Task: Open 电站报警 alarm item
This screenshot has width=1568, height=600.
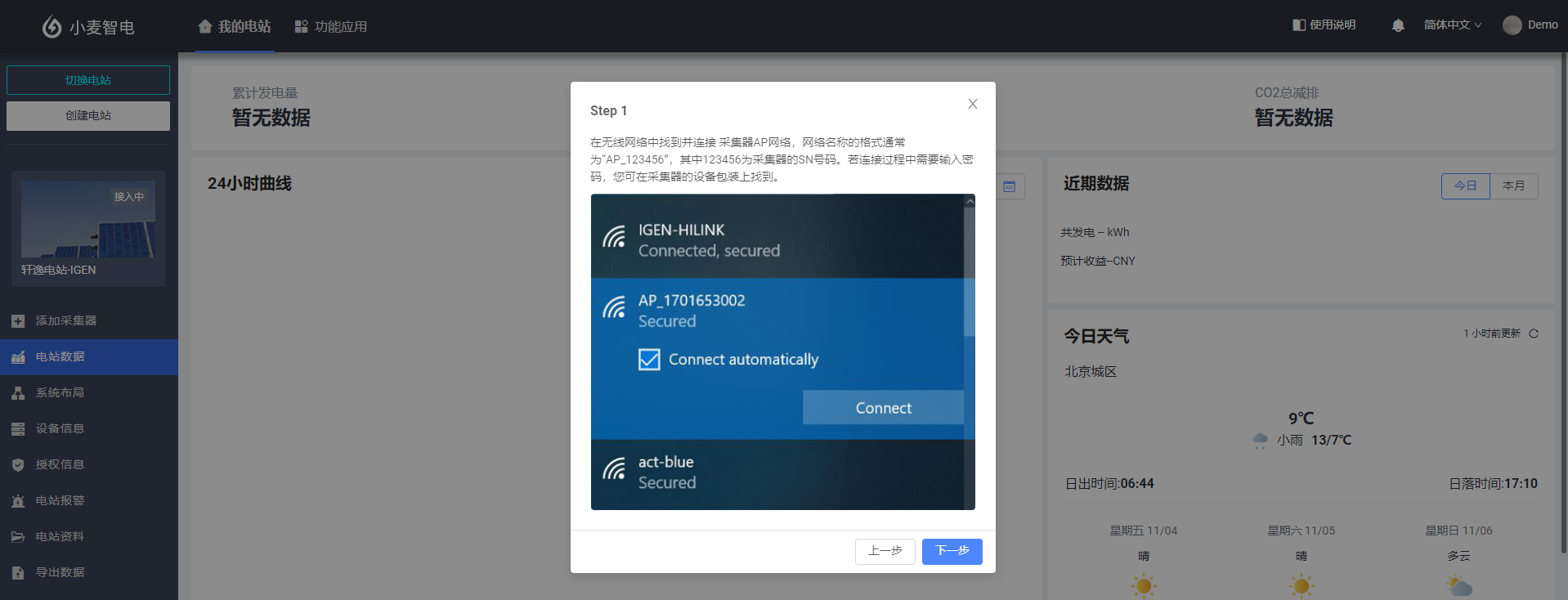Action: (x=60, y=500)
